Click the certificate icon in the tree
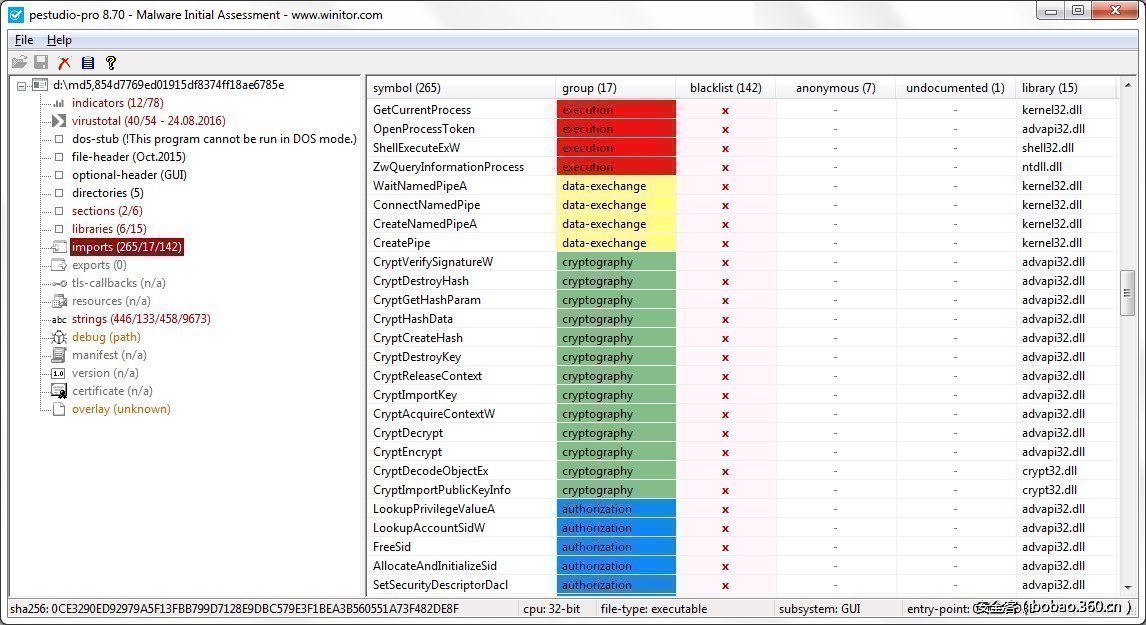This screenshot has height=625, width=1146. (59, 391)
